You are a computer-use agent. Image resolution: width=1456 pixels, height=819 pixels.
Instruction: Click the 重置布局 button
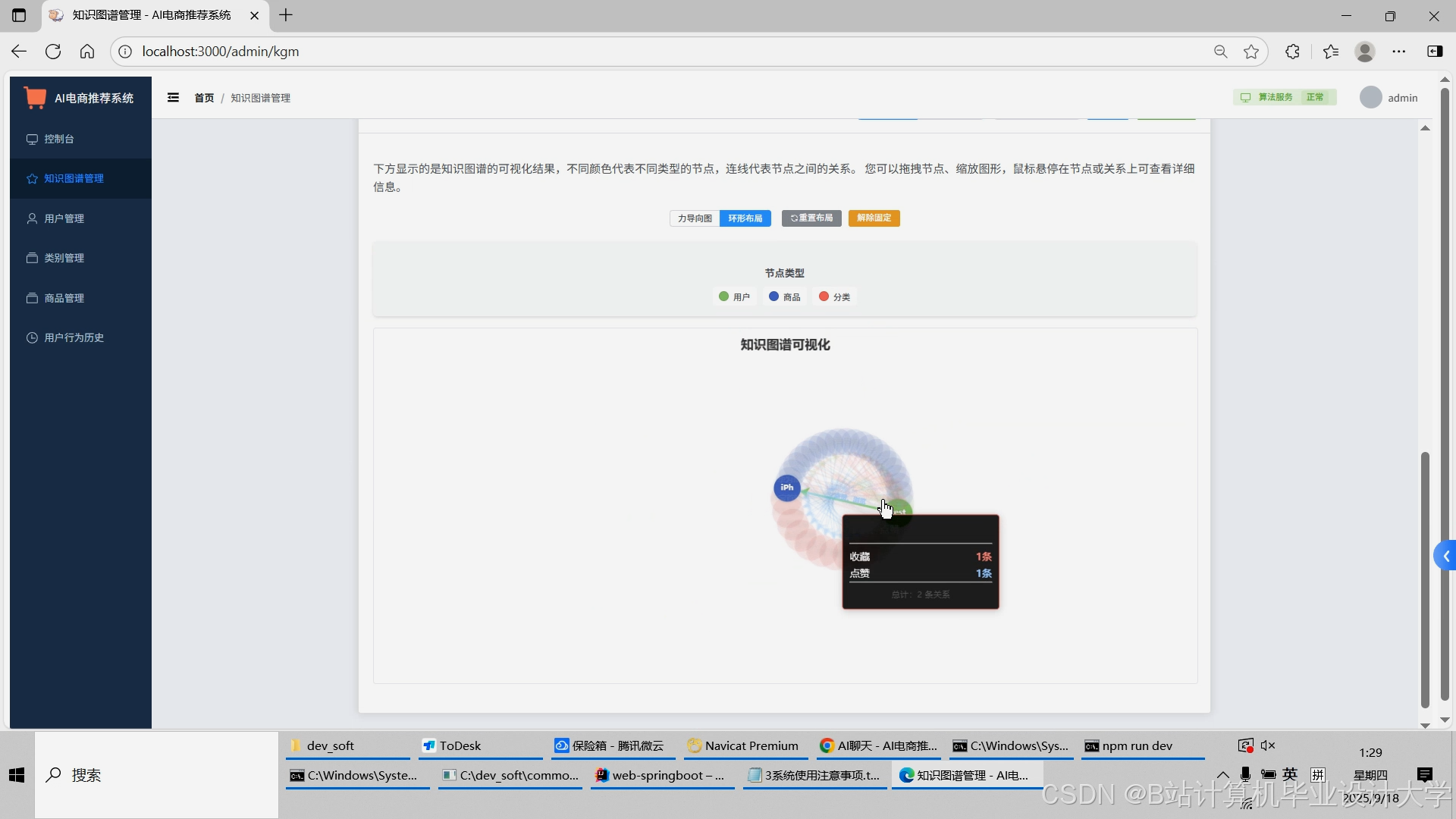(811, 218)
